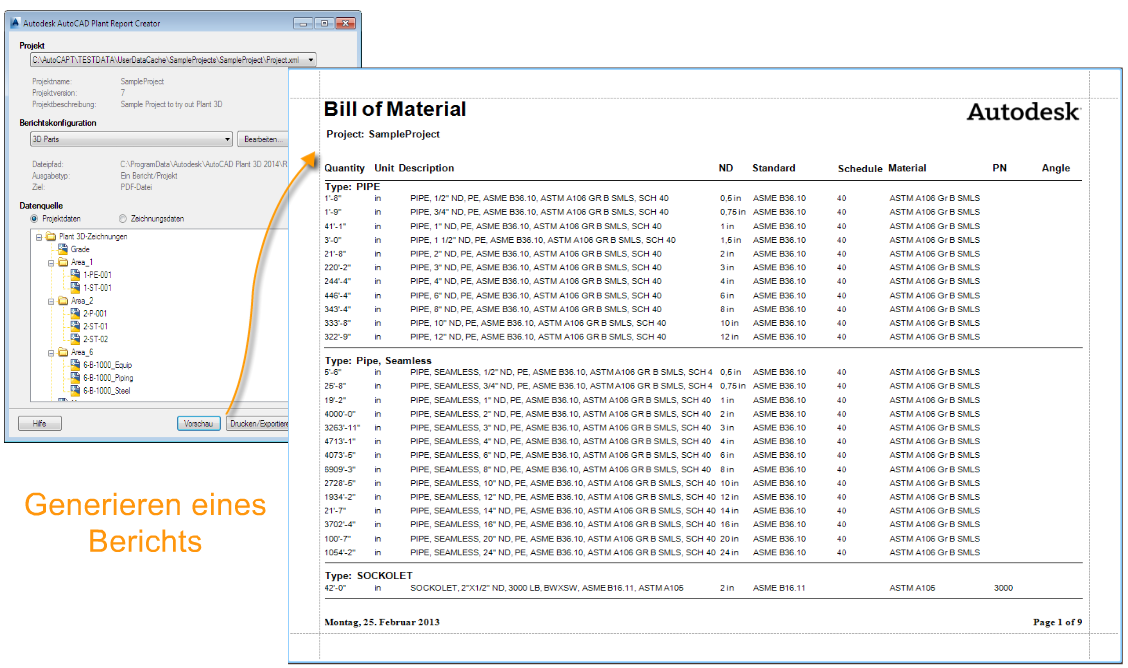Image resolution: width=1128 pixels, height=668 pixels.
Task: Click the Area_2 folder icon
Action: pos(63,301)
